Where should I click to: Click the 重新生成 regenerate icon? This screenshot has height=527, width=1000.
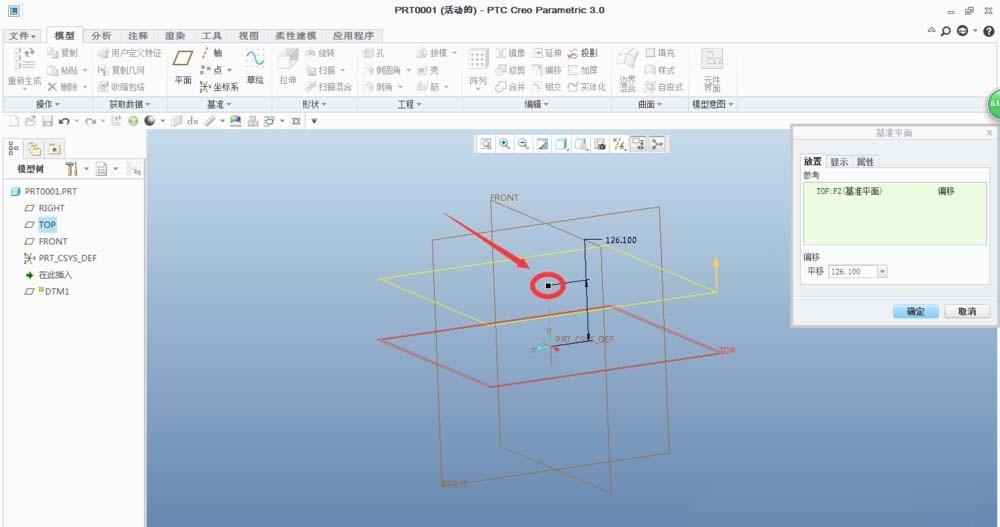[x=24, y=67]
